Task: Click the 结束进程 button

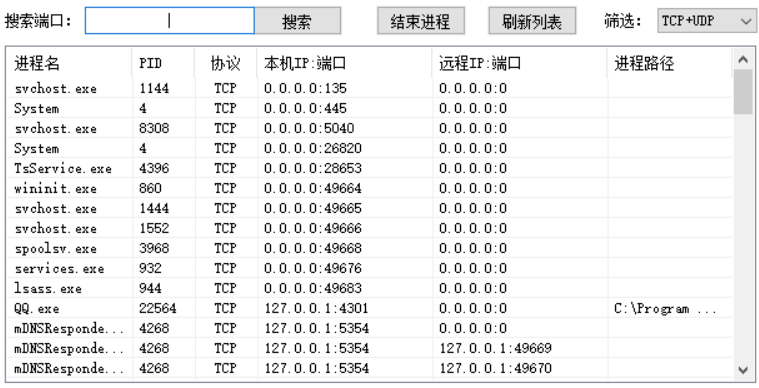Action: pyautogui.click(x=421, y=21)
